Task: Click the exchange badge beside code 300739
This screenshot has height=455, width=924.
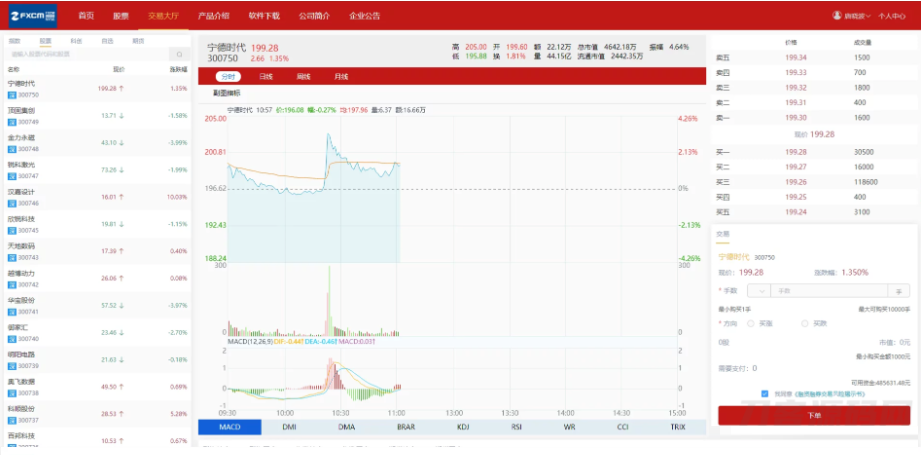Action: 12,366
